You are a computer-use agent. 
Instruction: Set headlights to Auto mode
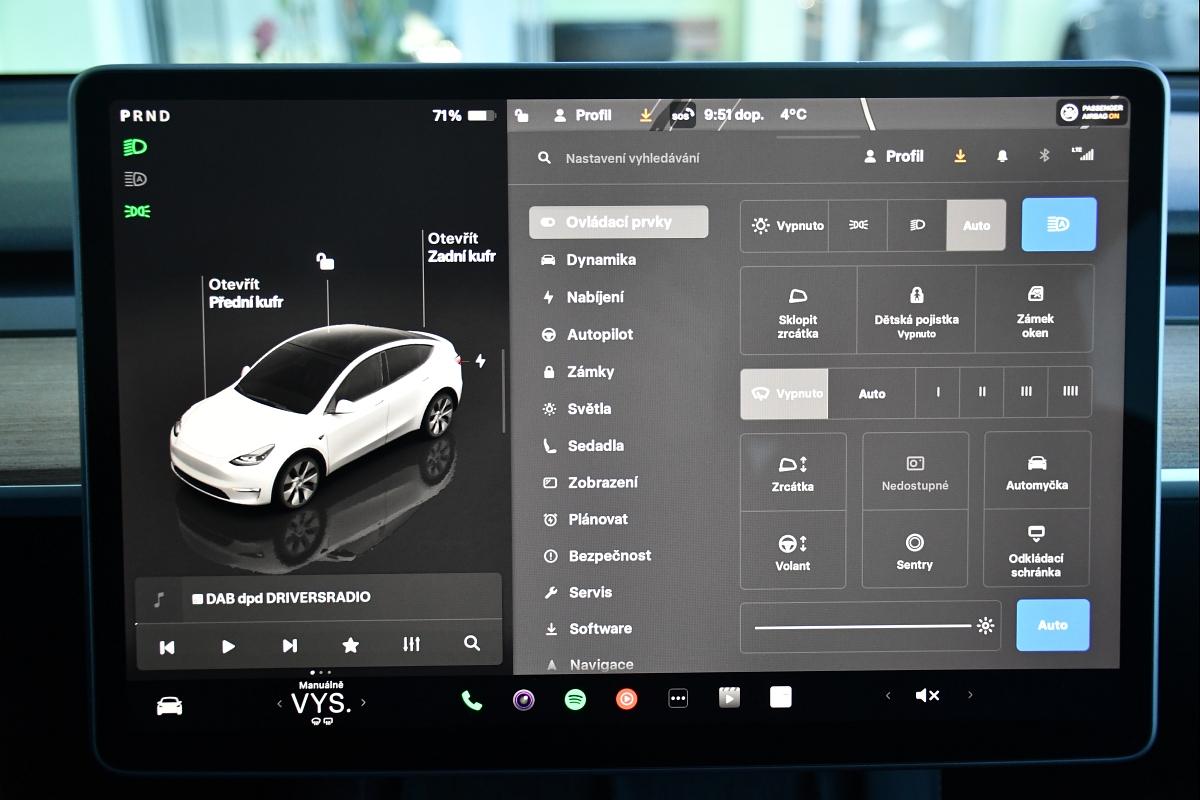[976, 225]
